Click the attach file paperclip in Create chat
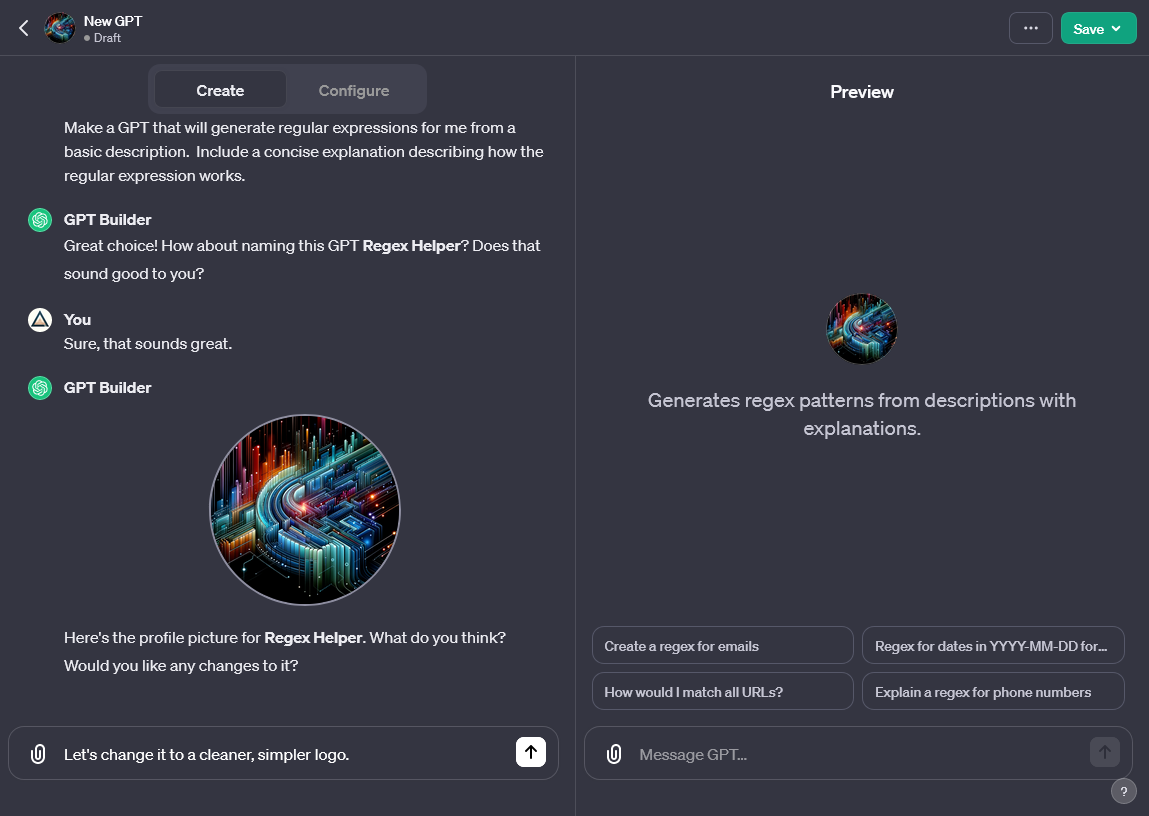Screen dimensions: 1149x816 coord(38,754)
